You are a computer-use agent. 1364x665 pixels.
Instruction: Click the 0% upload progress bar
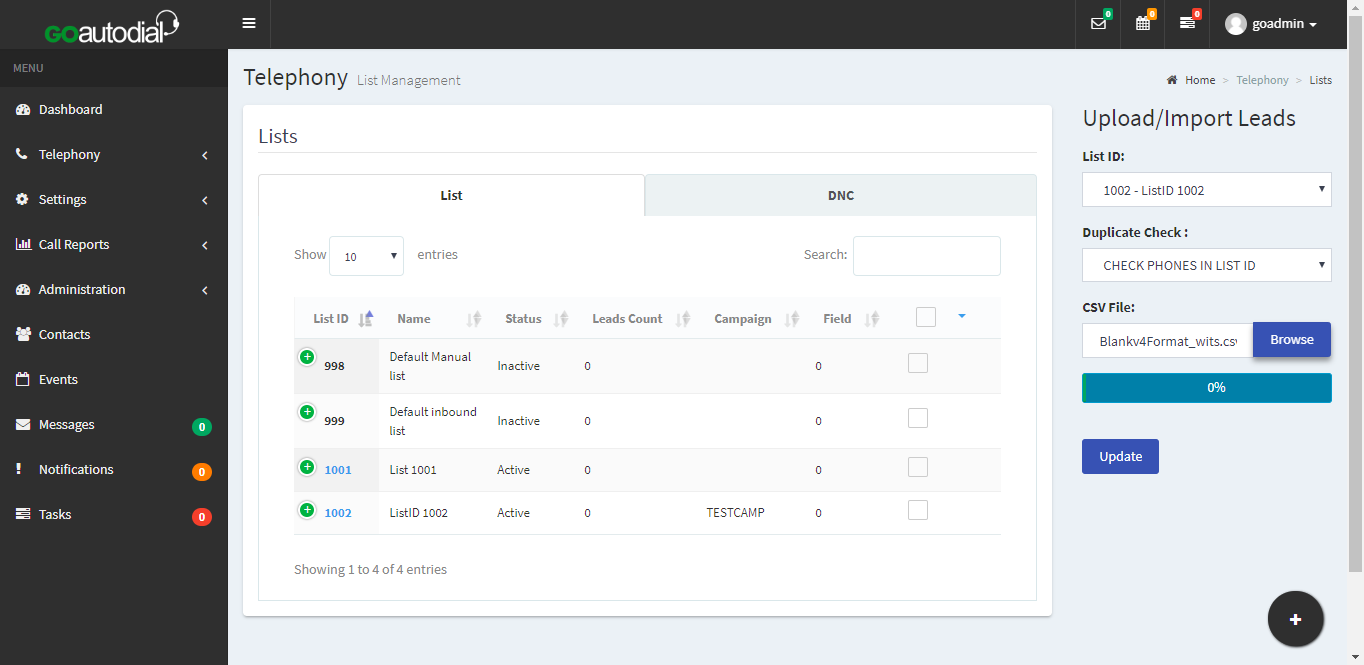[x=1207, y=388]
